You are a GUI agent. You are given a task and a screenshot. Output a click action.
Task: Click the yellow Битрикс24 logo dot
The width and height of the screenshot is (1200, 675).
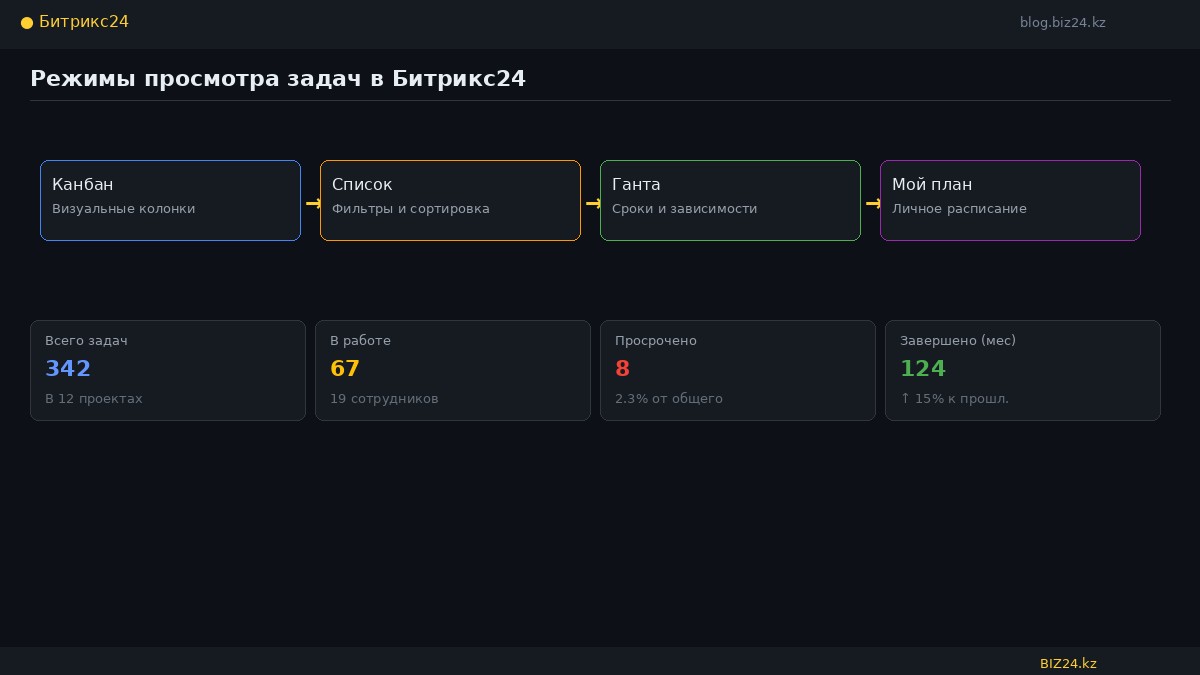[27, 23]
